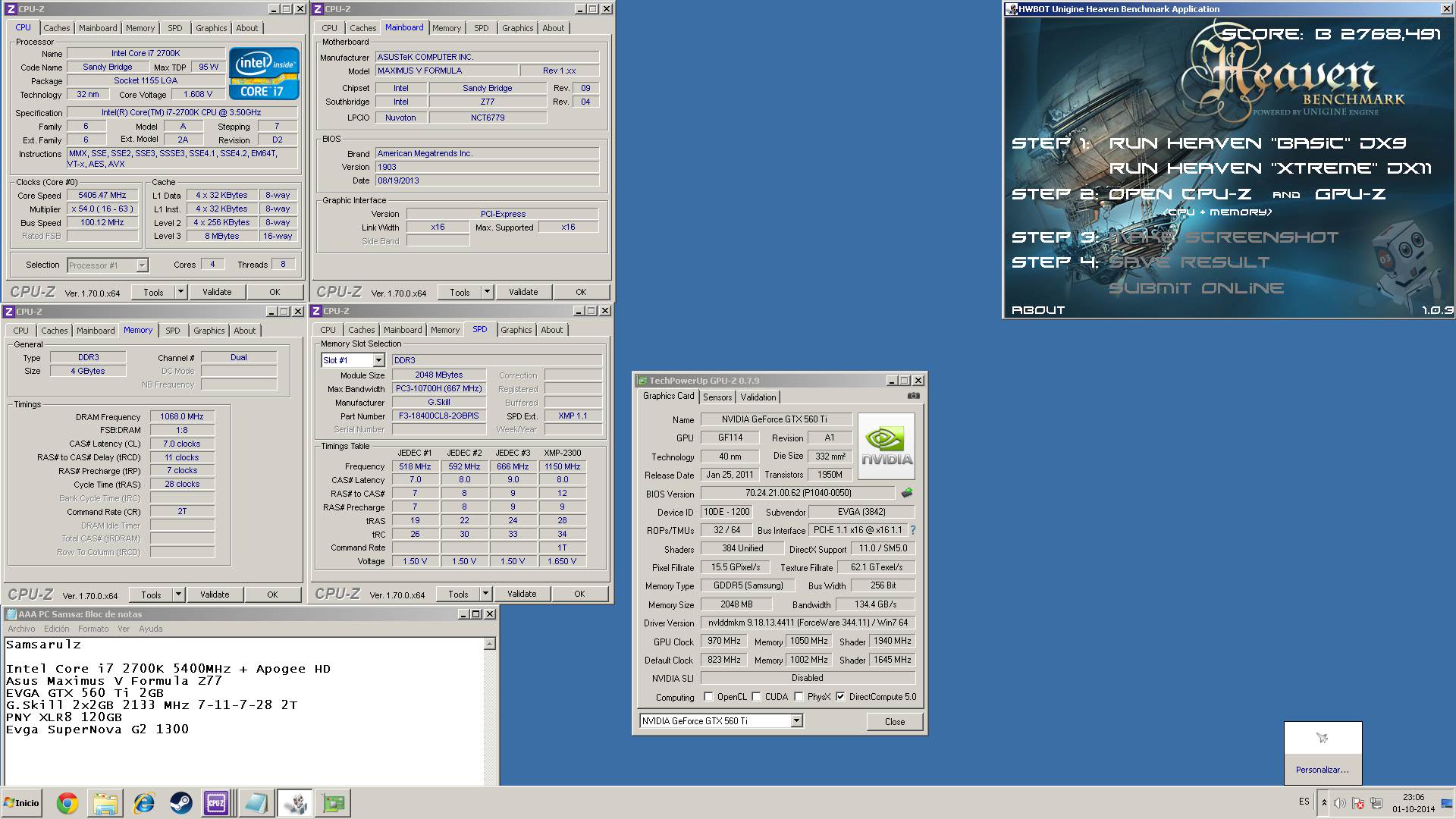Open the Caches tab in CPU window

[56, 28]
